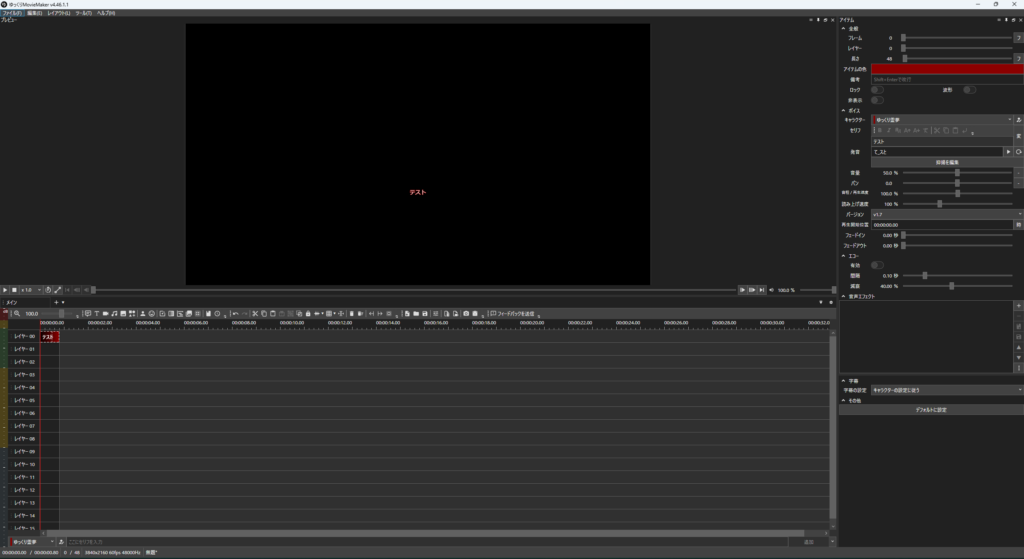The image size is (1024, 559).
Task: Open the 字幕の設定 dropdown
Action: (x=947, y=390)
